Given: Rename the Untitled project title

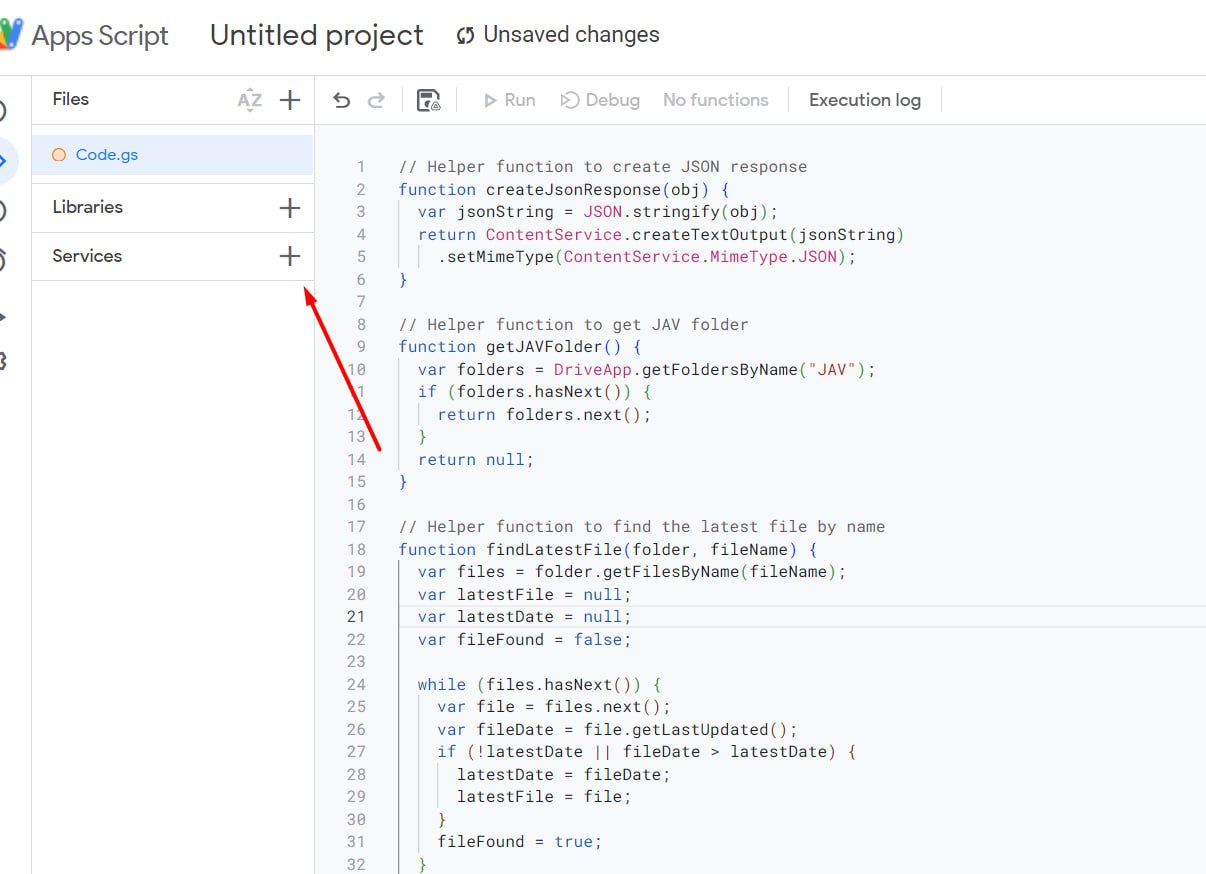Looking at the screenshot, I should pyautogui.click(x=316, y=35).
